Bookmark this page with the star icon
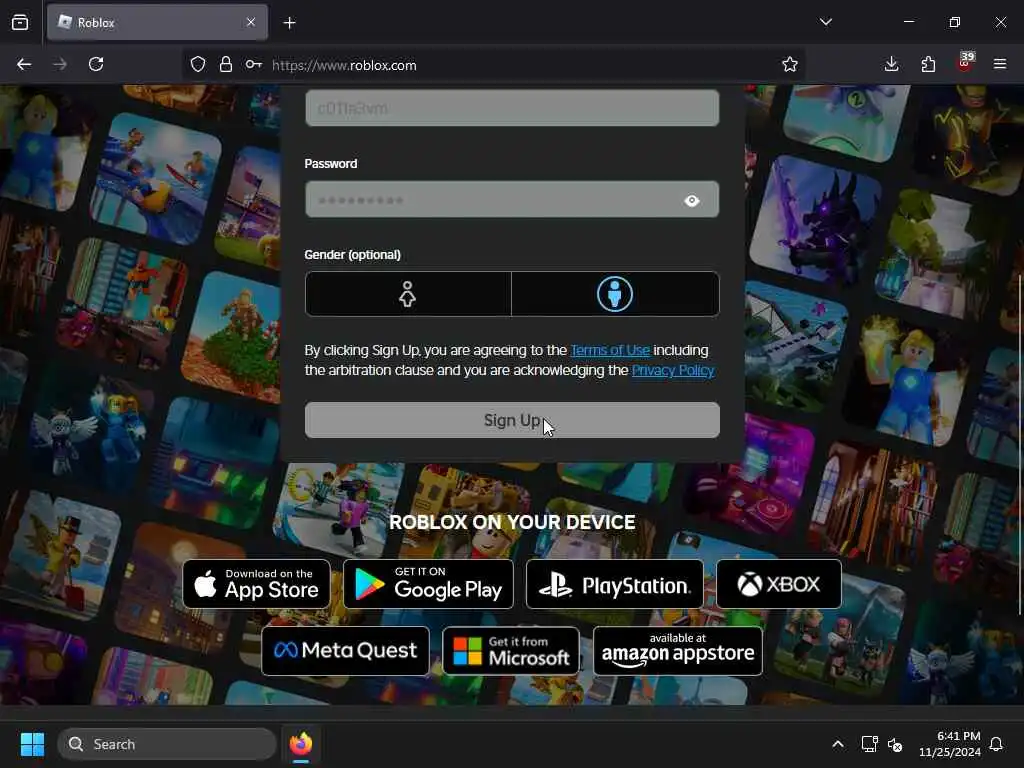Image resolution: width=1024 pixels, height=768 pixels. 790,64
